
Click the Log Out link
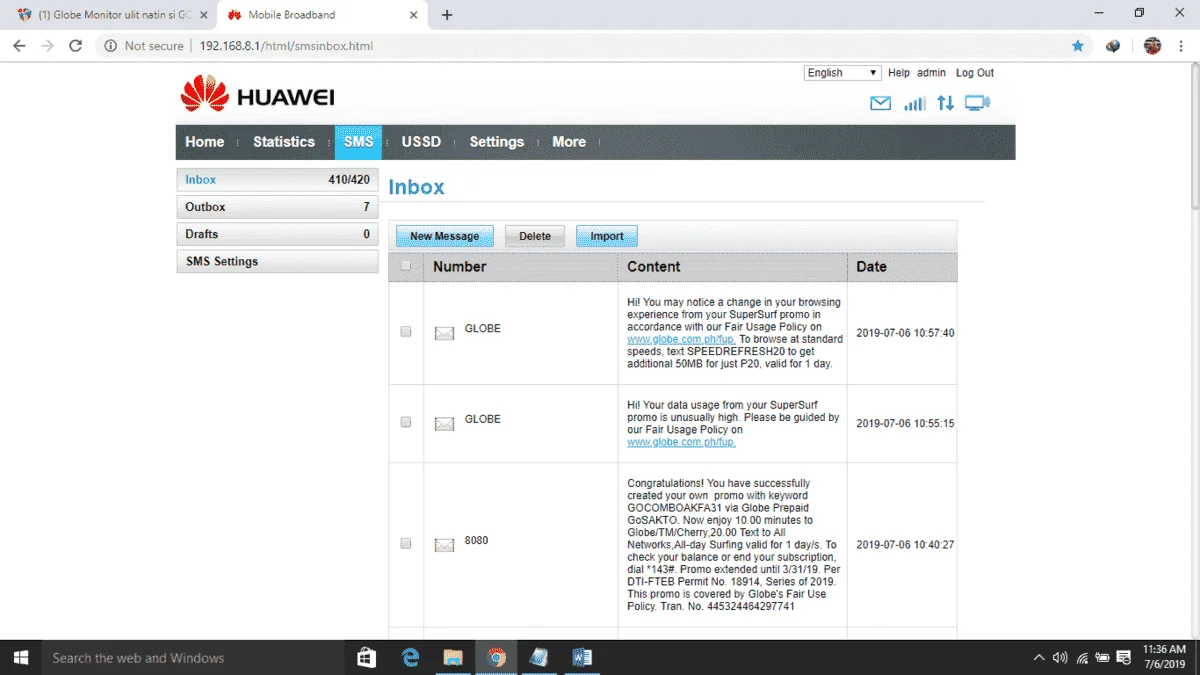[975, 73]
